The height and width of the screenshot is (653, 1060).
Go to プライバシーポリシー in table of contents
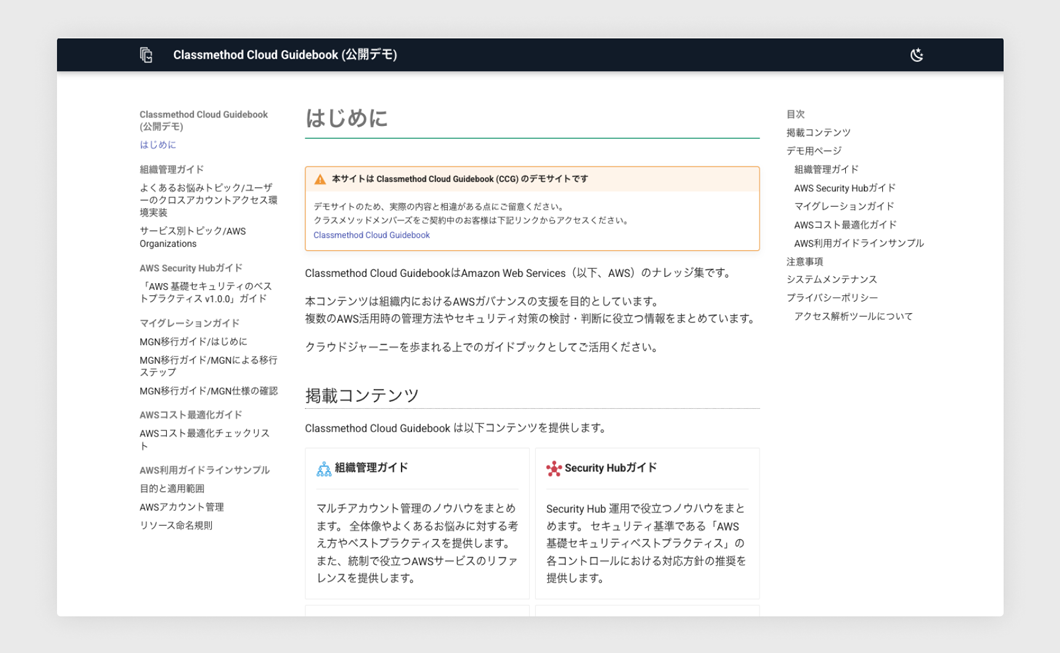click(832, 298)
